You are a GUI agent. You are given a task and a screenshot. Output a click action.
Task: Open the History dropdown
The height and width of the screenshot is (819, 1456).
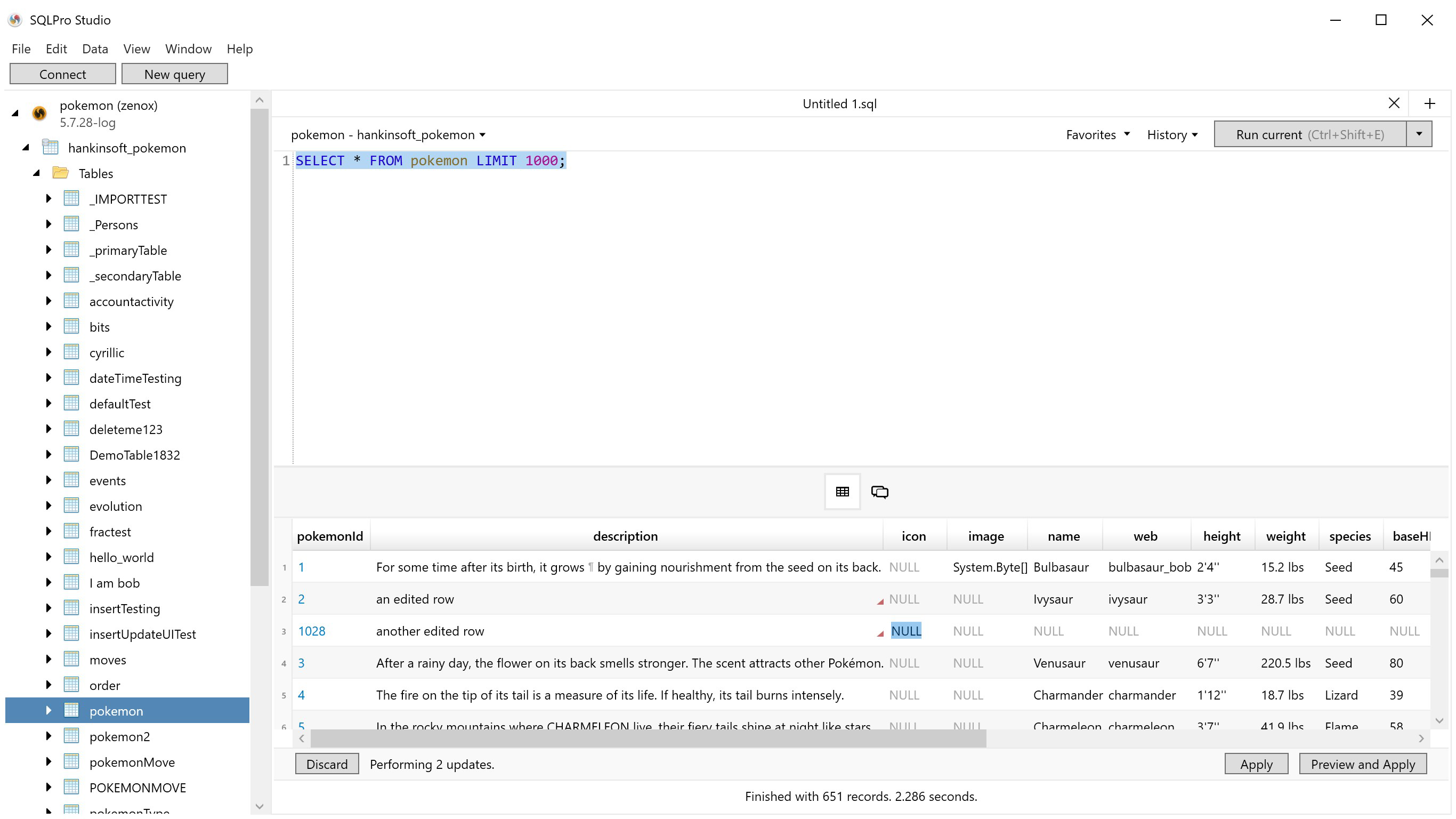(x=1172, y=134)
